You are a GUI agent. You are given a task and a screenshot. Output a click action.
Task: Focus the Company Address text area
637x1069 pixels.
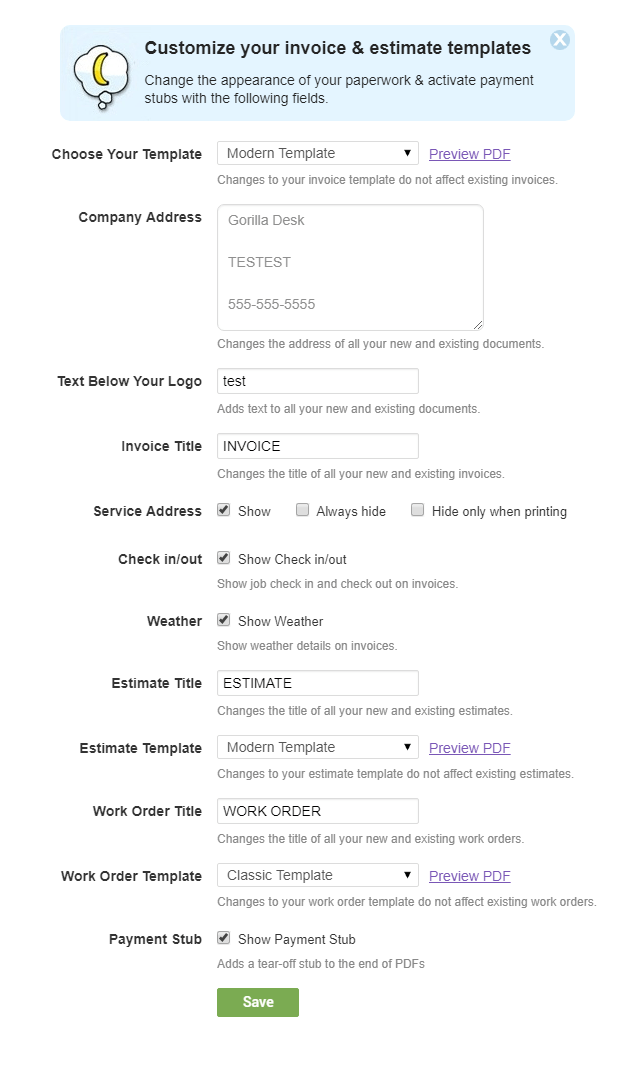(351, 268)
